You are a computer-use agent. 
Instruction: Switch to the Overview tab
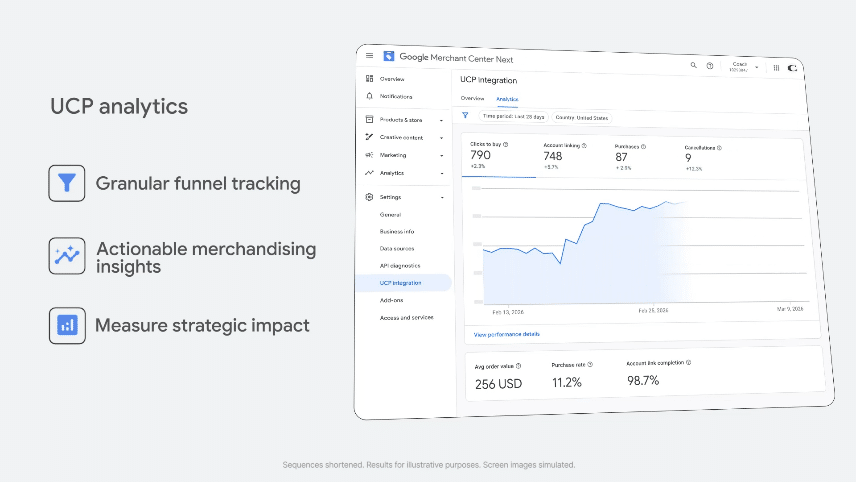[472, 98]
